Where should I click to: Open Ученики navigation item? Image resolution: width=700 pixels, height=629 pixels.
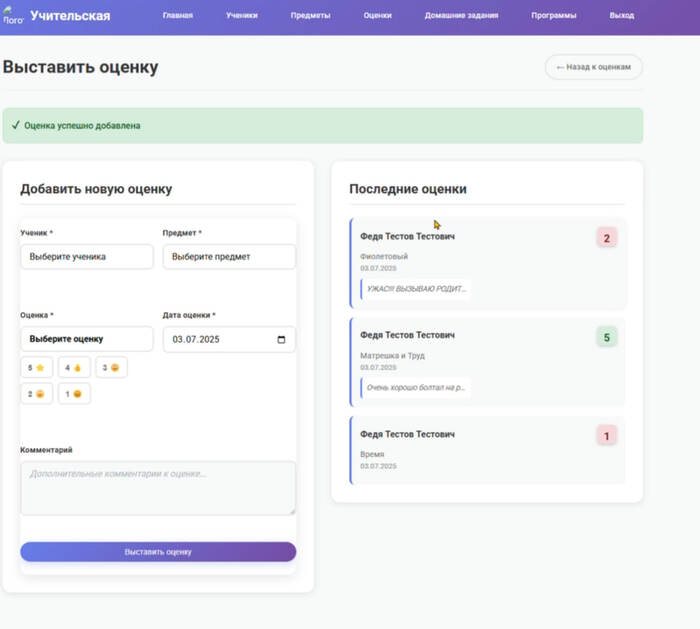click(x=242, y=16)
